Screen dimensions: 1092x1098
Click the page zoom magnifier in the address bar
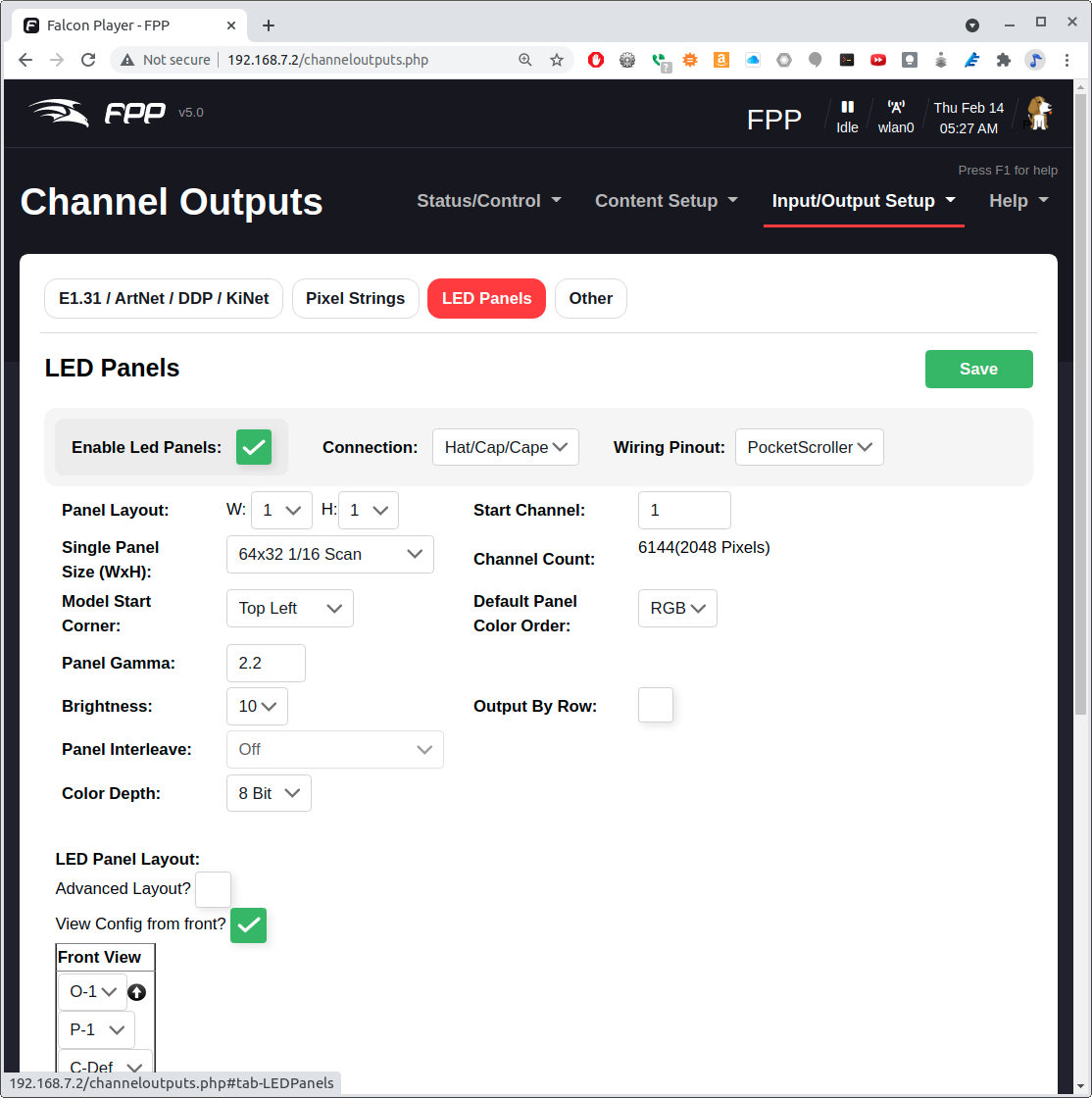[x=525, y=60]
